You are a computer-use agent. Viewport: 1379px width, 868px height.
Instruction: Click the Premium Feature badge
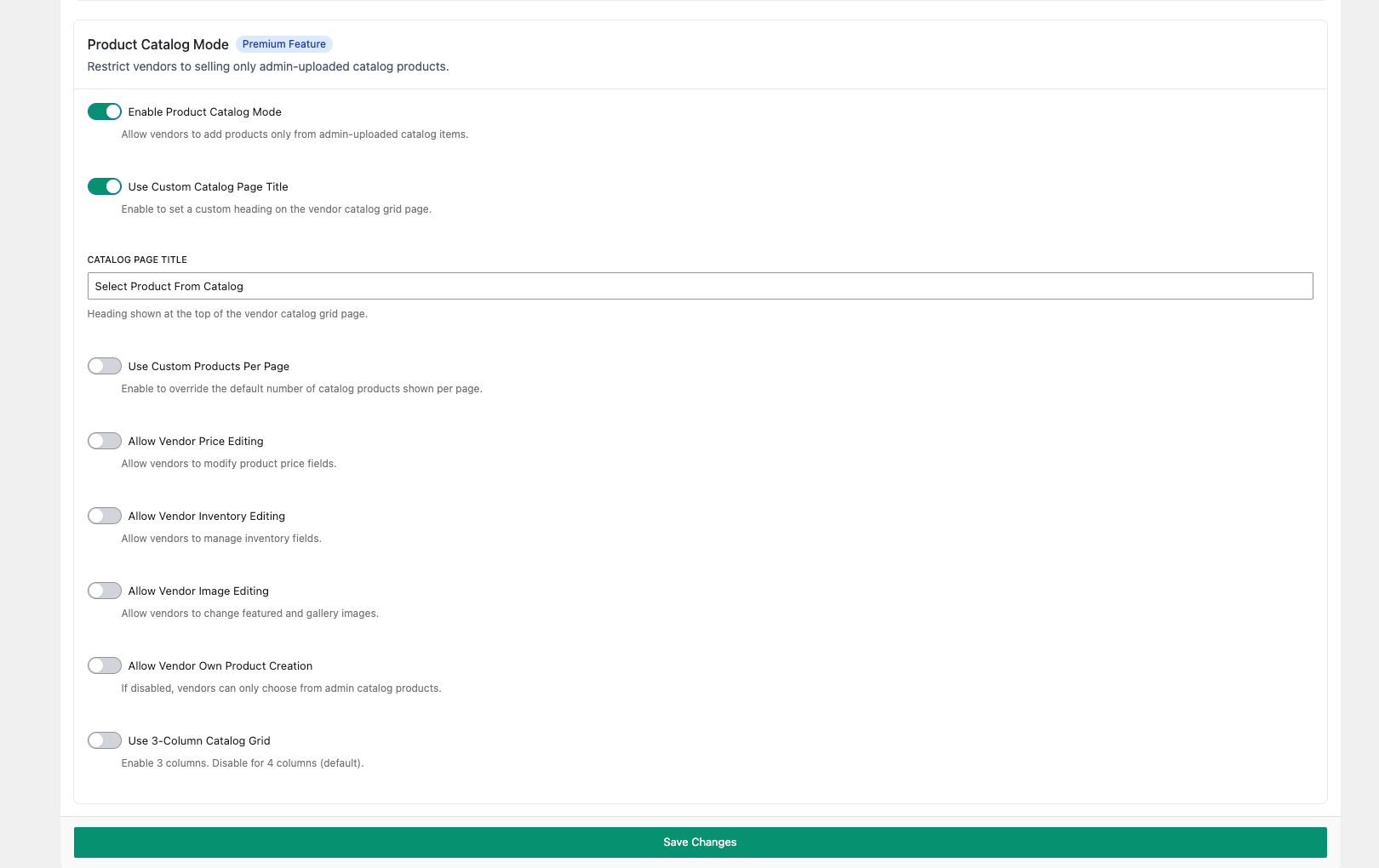point(283,44)
